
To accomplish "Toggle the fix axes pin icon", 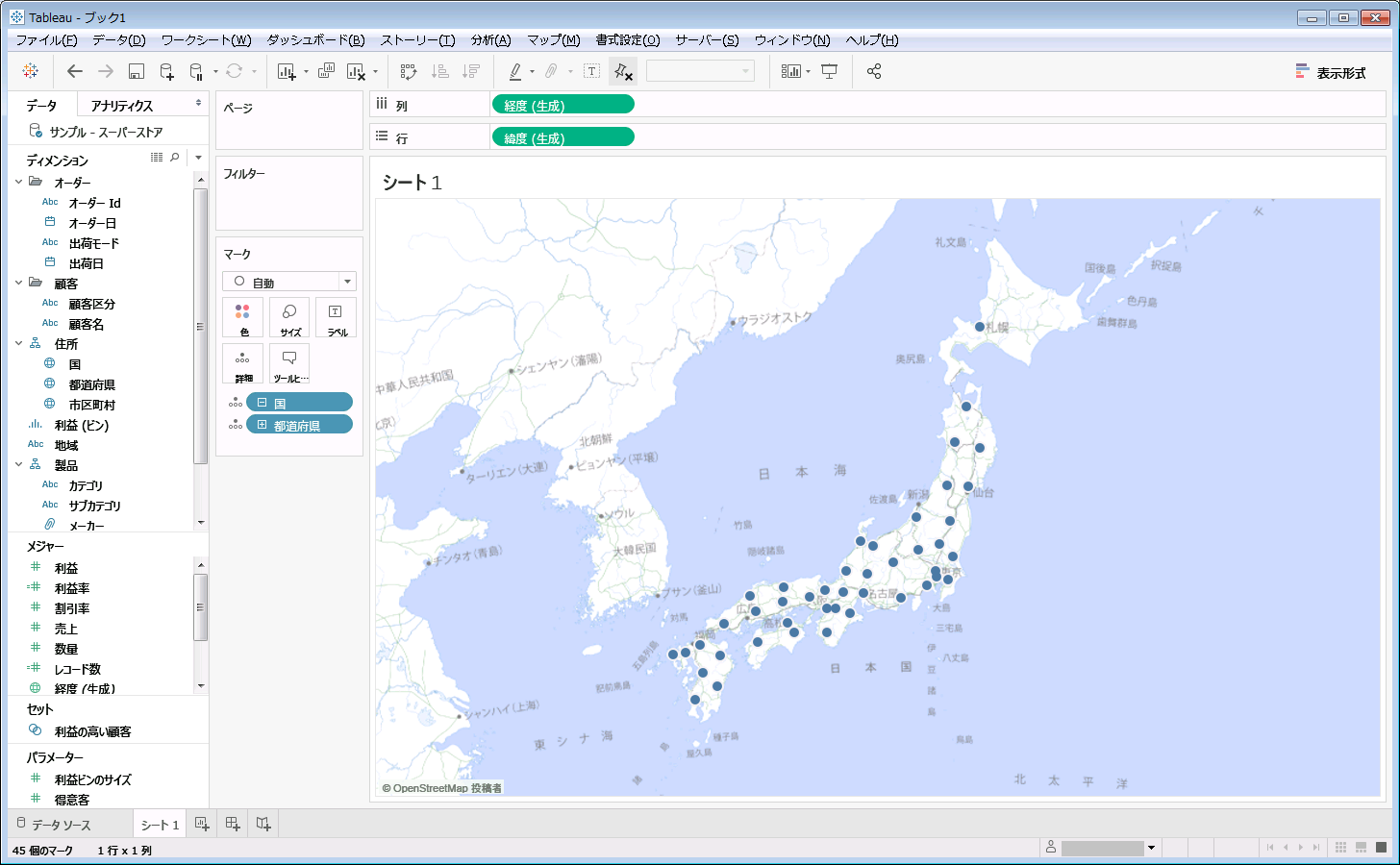I will coord(623,71).
